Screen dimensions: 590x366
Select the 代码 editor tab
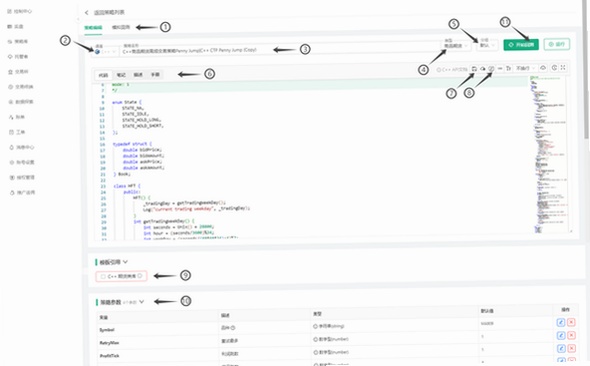pos(103,75)
